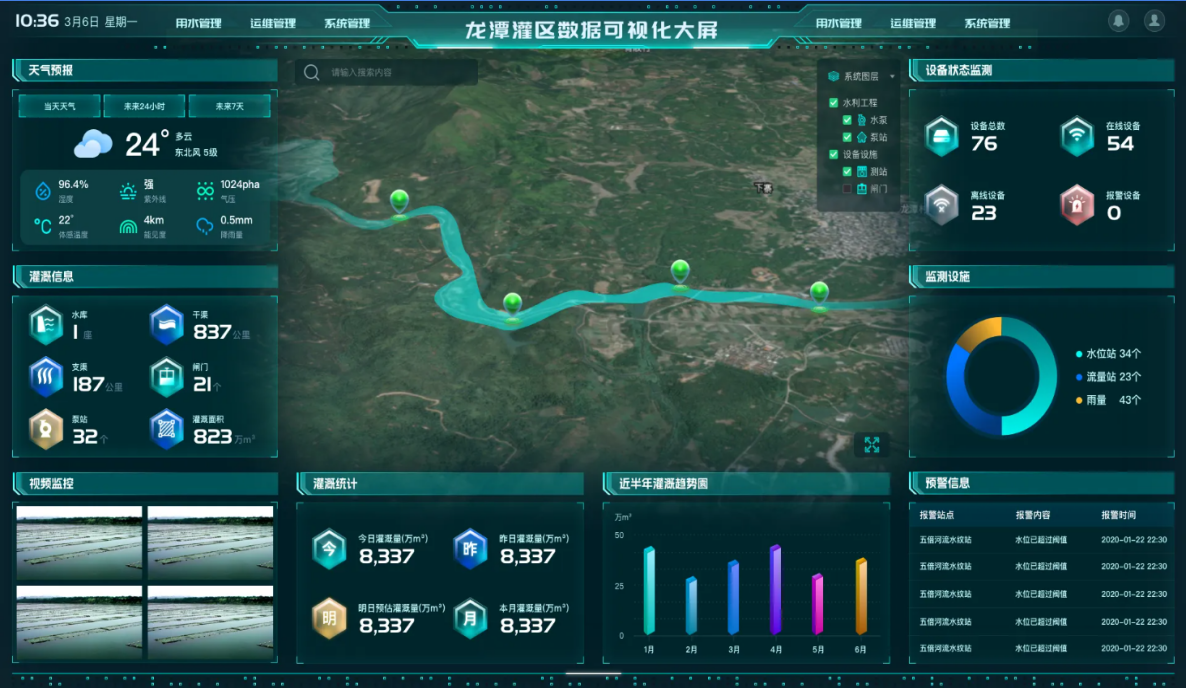Click the 在线设备 wifi icon
The width and height of the screenshot is (1186, 688).
point(1077,136)
